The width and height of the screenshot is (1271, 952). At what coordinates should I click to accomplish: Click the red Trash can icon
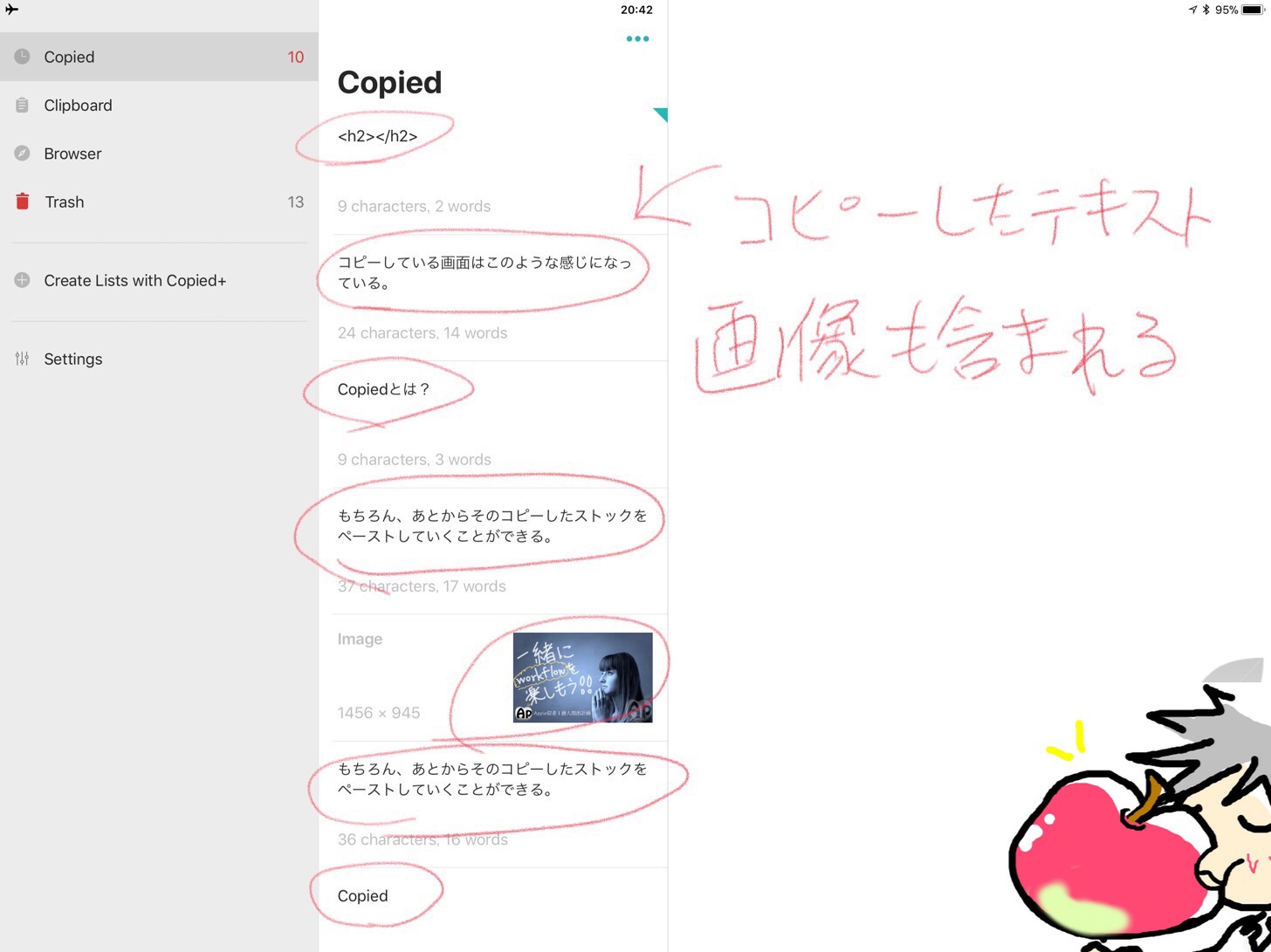click(23, 202)
